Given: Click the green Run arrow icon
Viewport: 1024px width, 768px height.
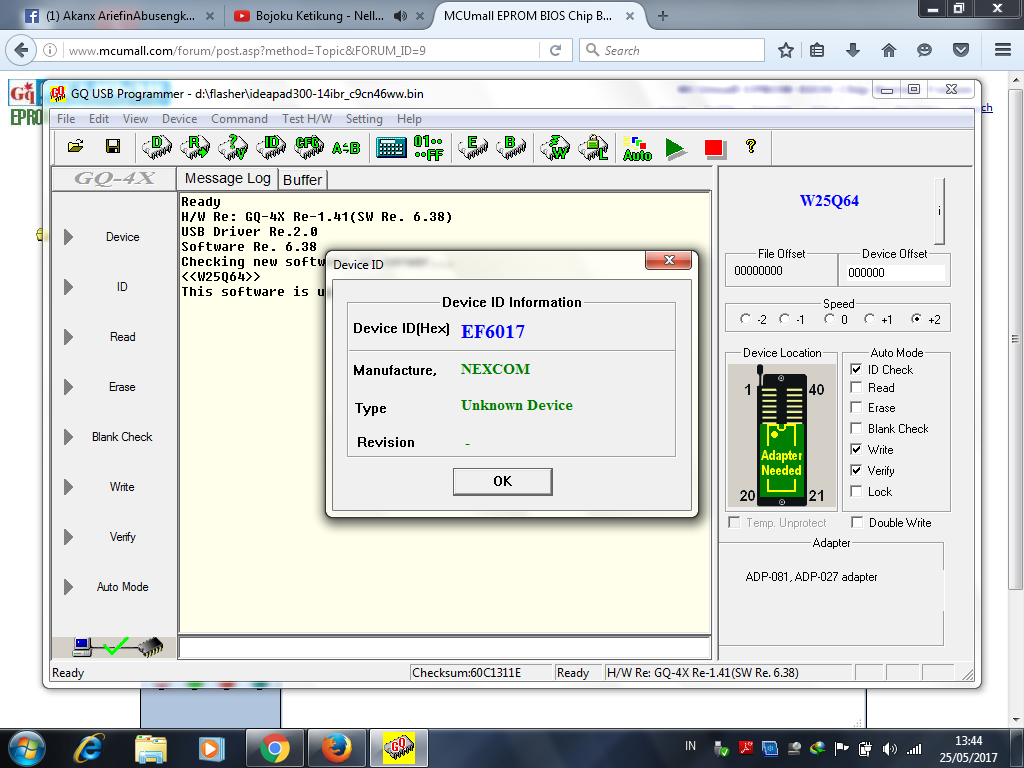Looking at the screenshot, I should click(676, 148).
